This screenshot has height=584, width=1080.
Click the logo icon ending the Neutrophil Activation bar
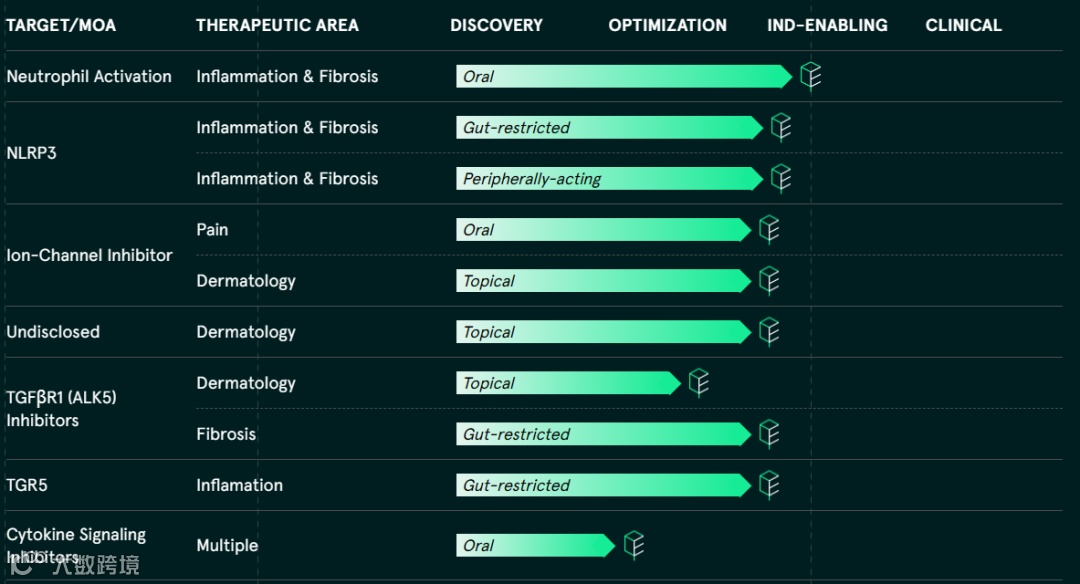(x=810, y=76)
